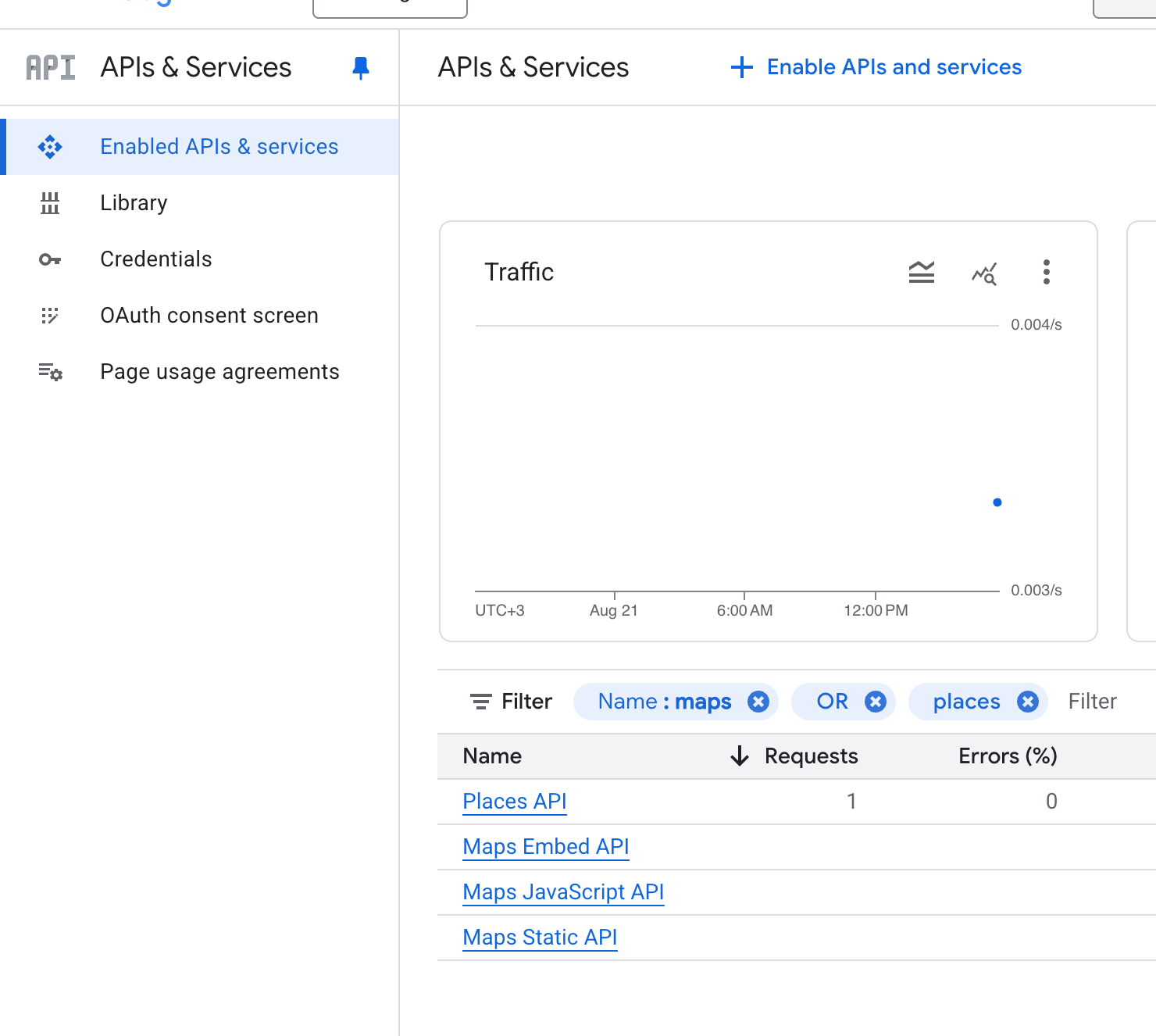Open Page usage agreements
1156x1036 pixels.
coord(219,372)
